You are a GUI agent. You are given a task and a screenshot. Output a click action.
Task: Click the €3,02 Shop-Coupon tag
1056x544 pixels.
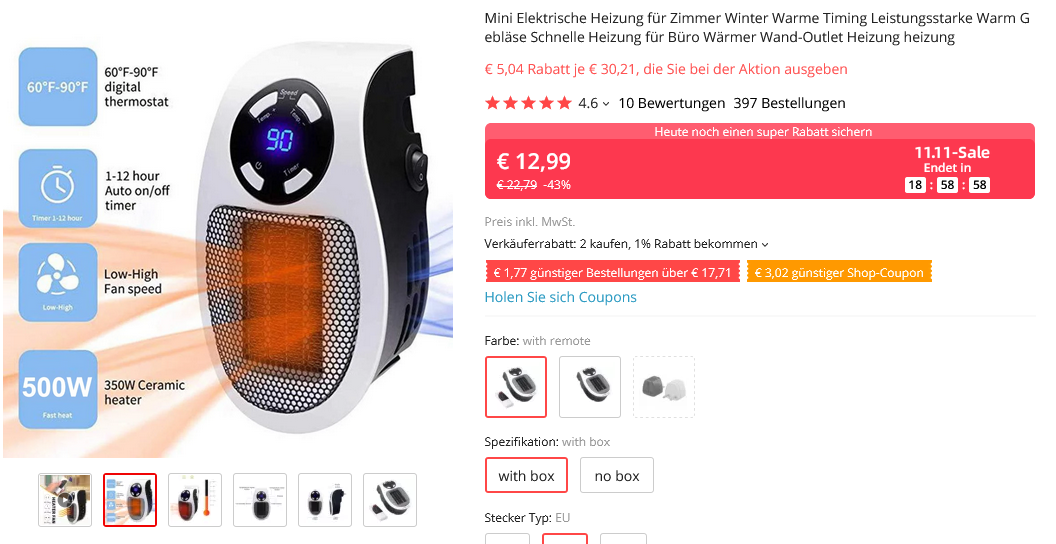point(839,273)
